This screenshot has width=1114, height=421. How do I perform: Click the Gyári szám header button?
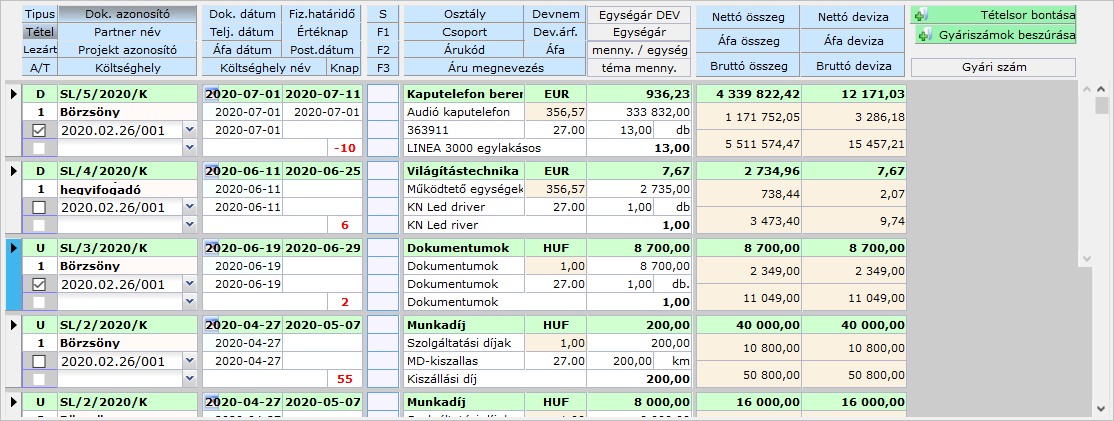[x=993, y=67]
